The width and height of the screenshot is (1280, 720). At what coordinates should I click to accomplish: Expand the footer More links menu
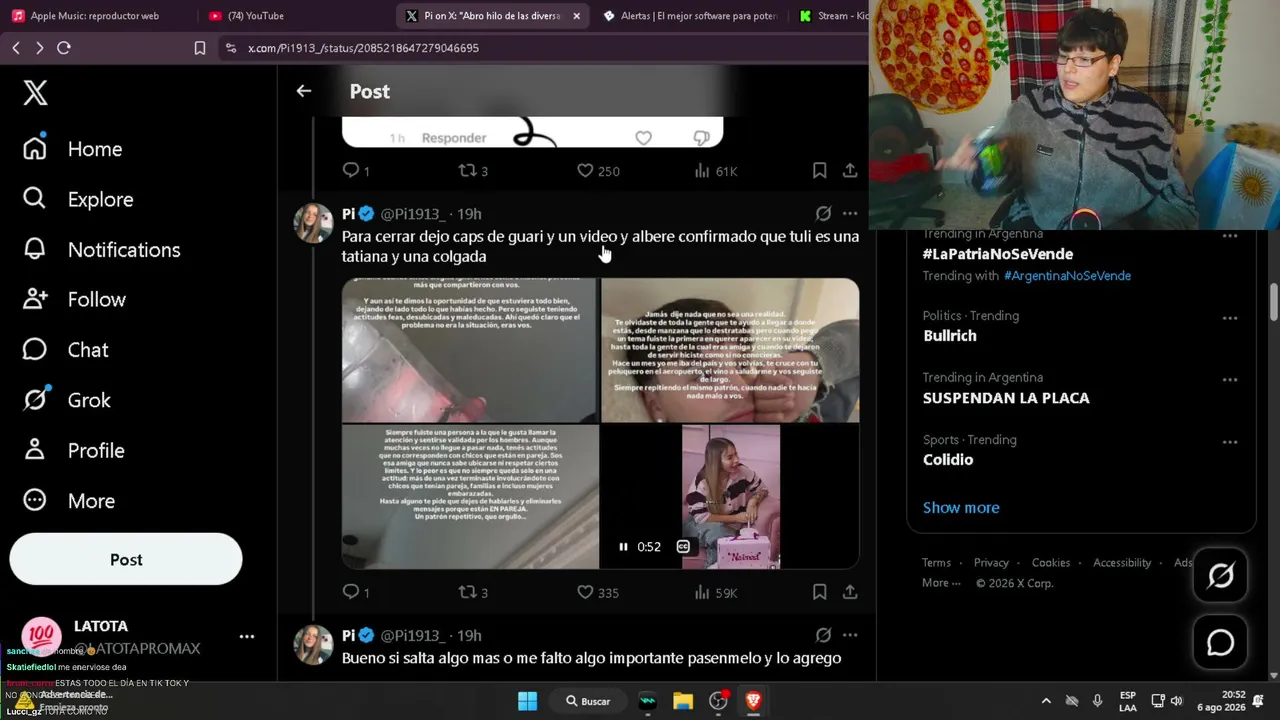tap(941, 583)
